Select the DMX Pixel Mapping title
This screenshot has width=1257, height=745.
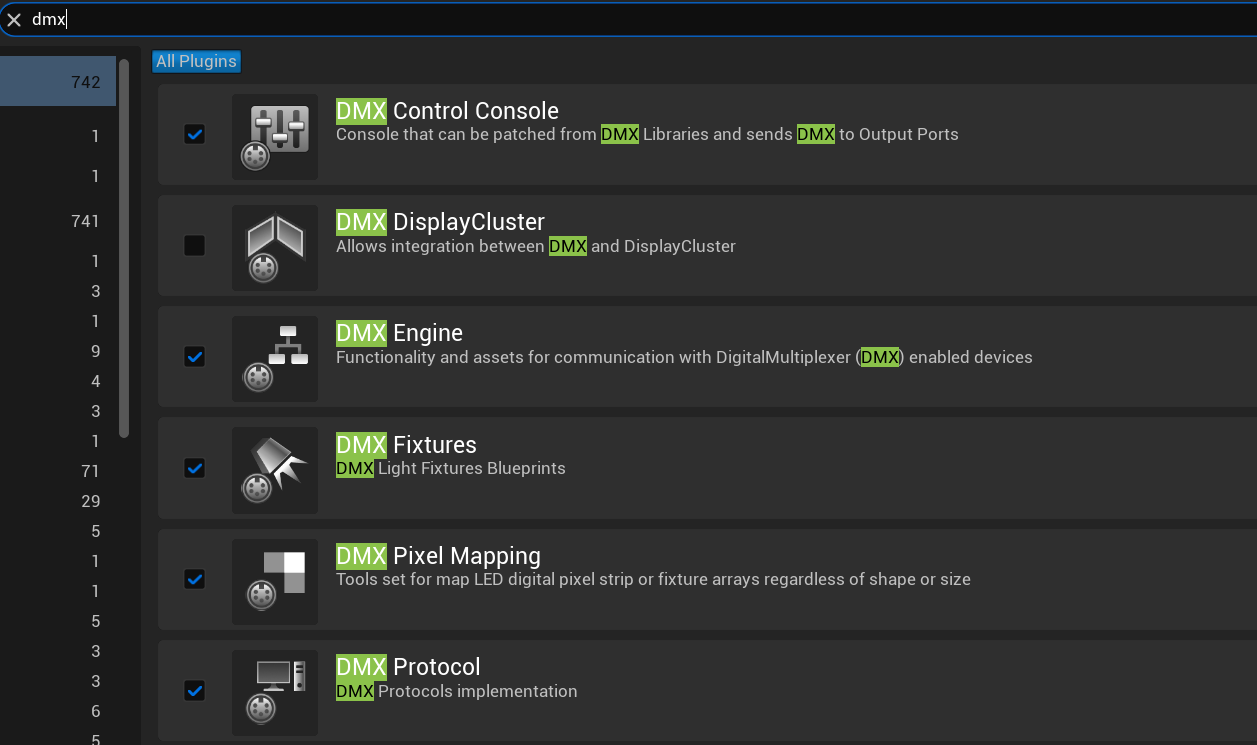[x=438, y=556]
